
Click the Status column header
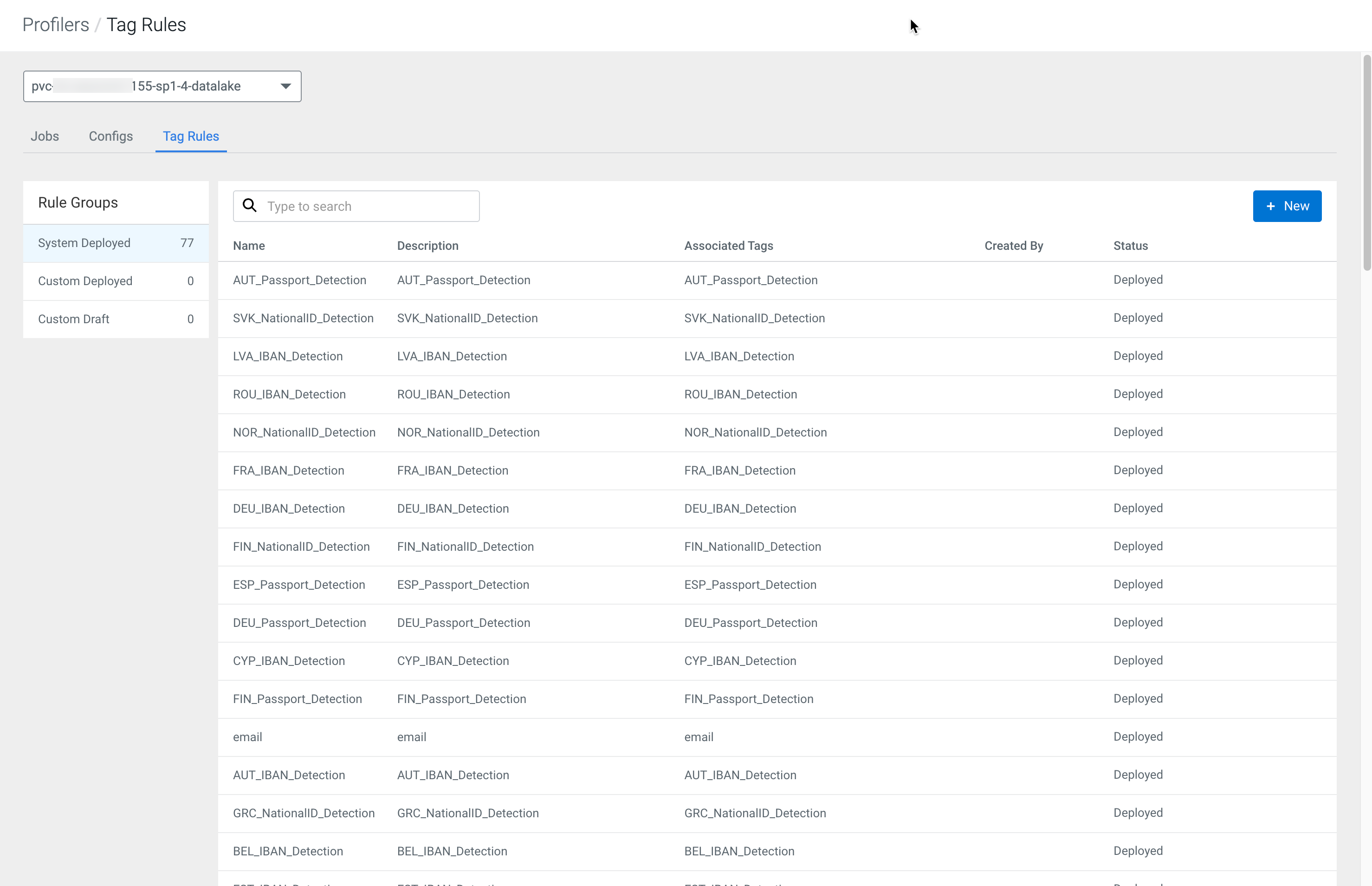point(1130,246)
